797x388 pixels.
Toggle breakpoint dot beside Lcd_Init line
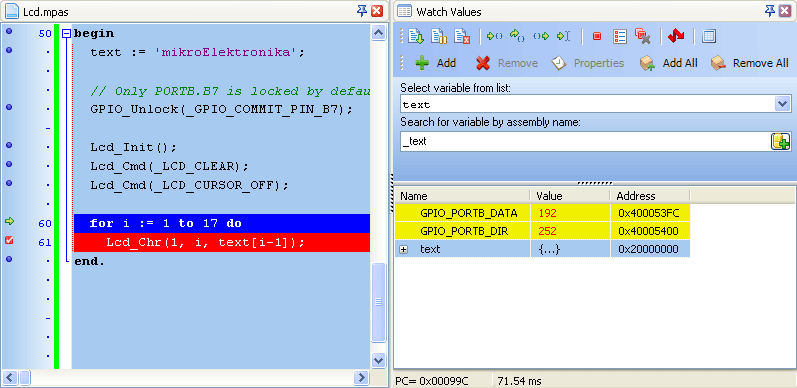[x=9, y=145]
